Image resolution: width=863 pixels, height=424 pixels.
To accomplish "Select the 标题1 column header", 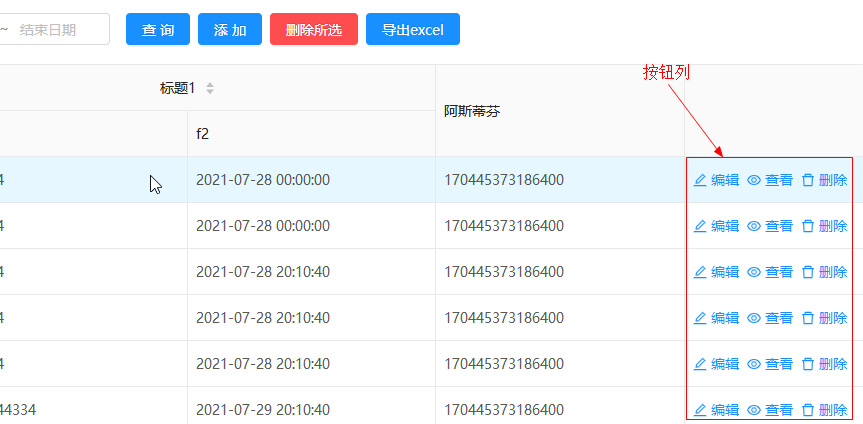I will click(x=178, y=88).
